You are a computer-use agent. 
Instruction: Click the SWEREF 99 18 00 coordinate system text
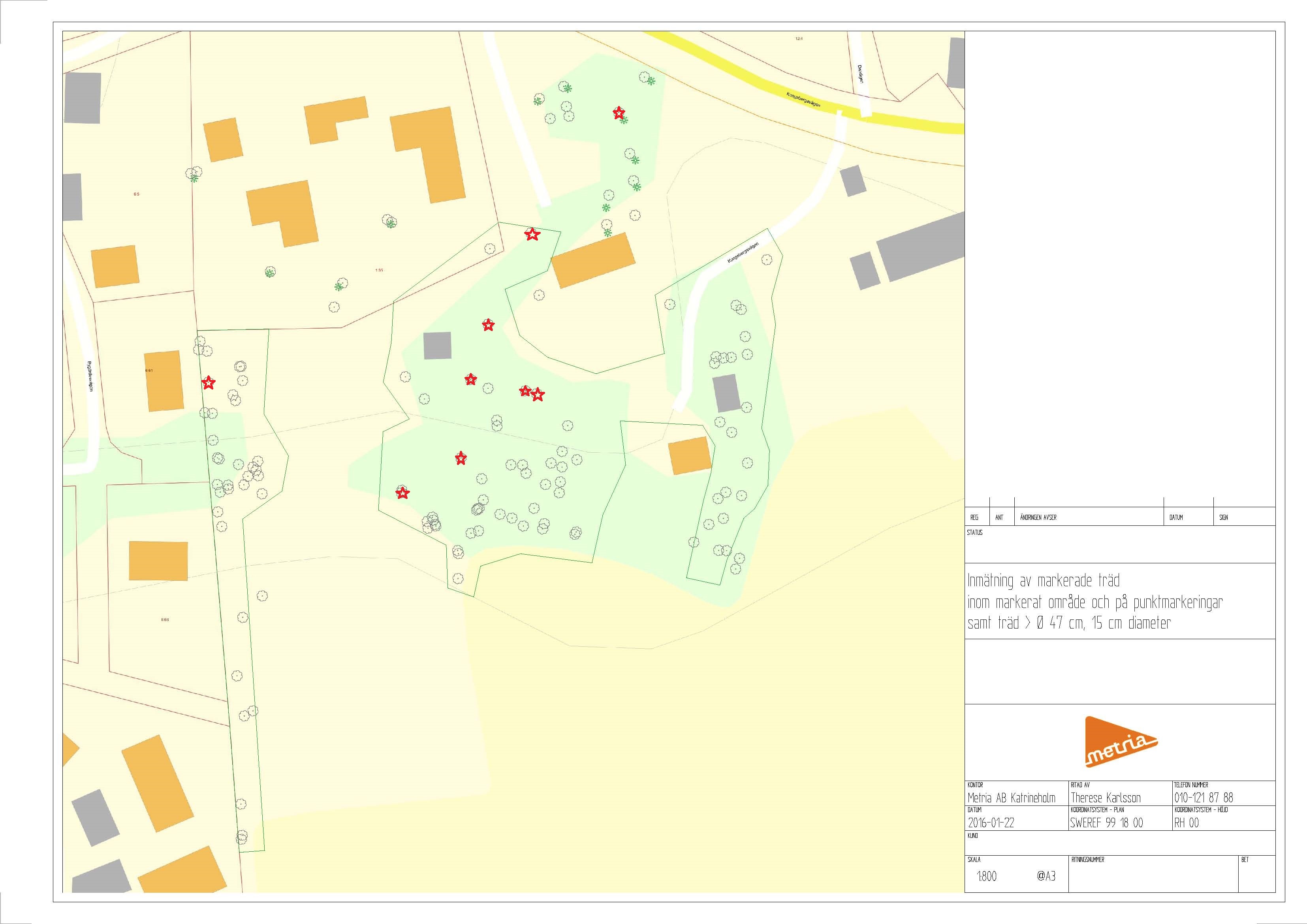1106,822
